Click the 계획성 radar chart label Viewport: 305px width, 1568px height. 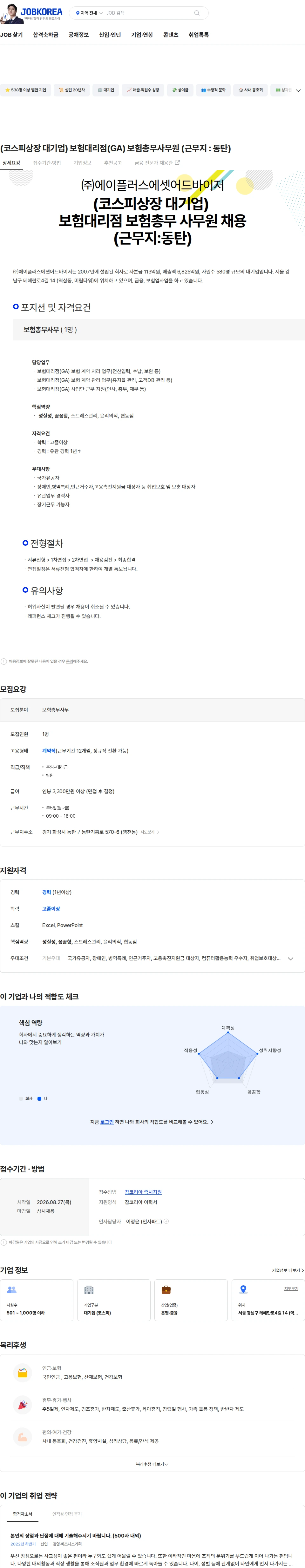click(227, 1028)
